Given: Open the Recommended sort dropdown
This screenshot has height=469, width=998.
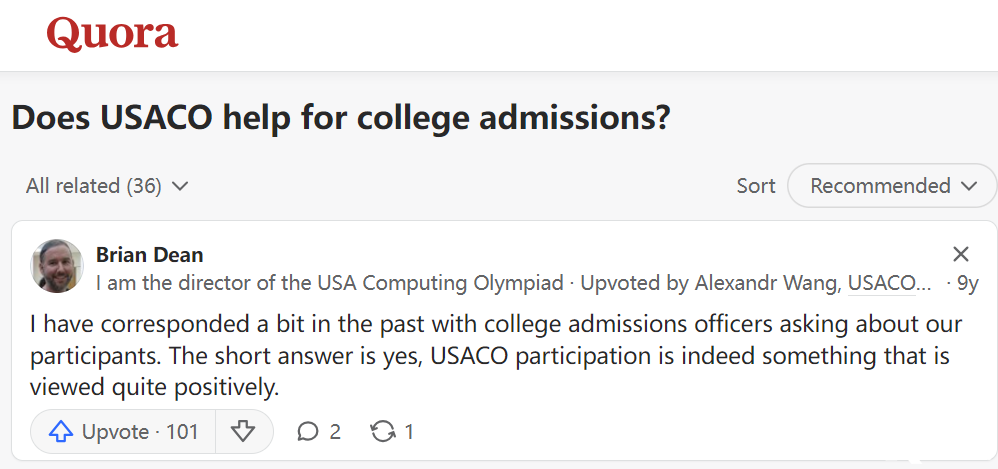Looking at the screenshot, I should tap(892, 186).
